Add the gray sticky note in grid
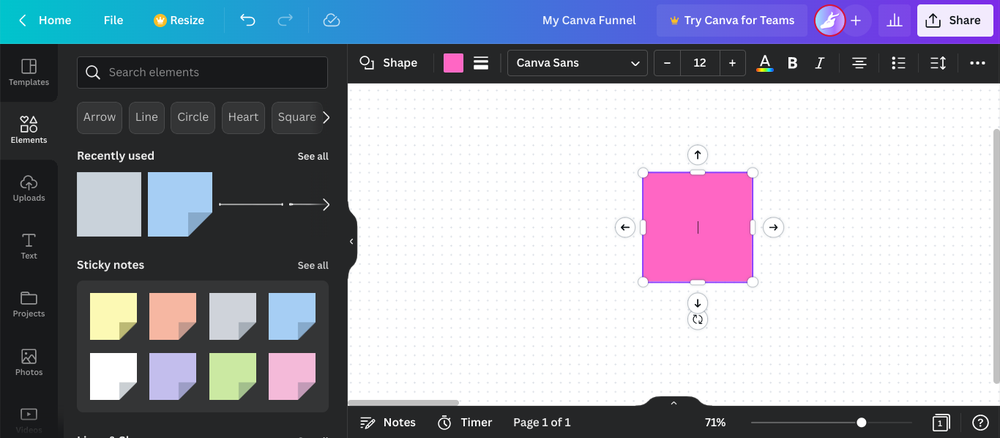Screen dimensions: 1000x438 (x=232, y=316)
